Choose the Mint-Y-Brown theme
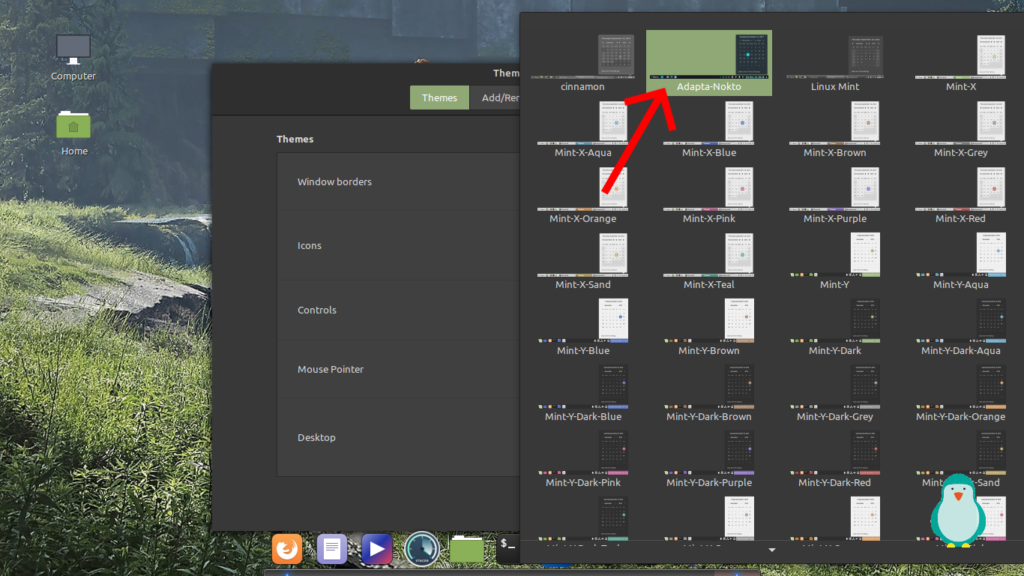This screenshot has height=576, width=1024. tap(709, 327)
